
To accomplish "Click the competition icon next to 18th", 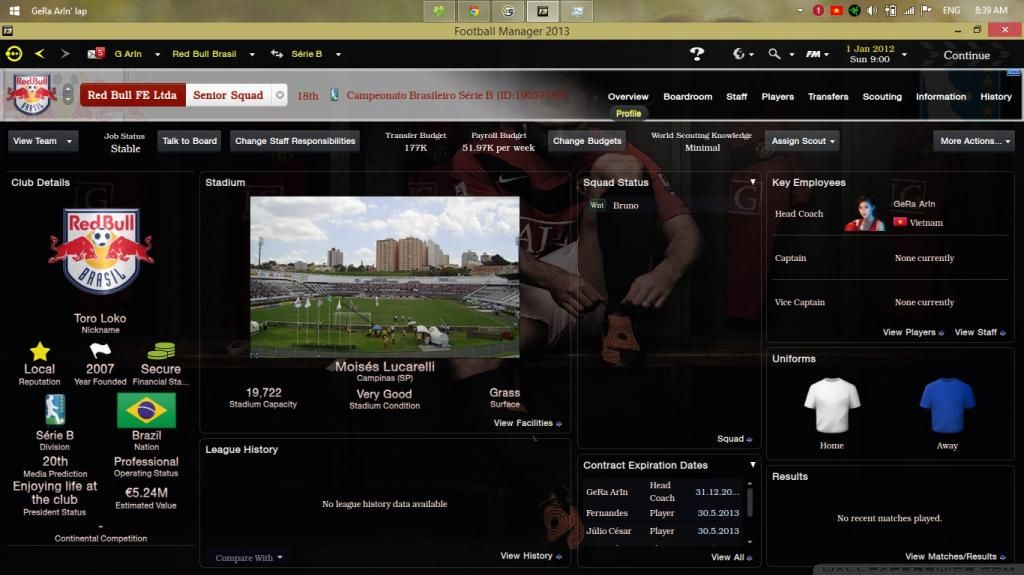I will pos(334,95).
